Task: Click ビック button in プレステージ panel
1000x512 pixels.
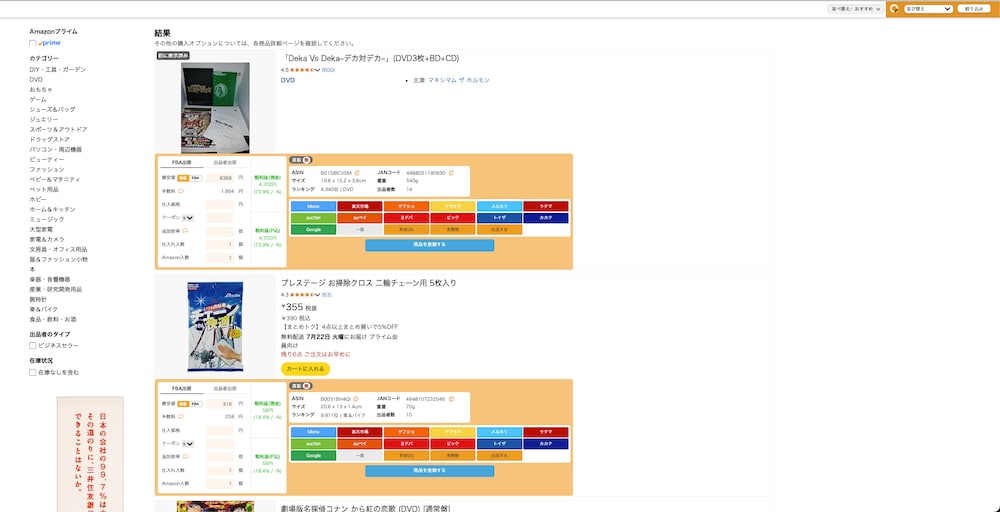Action: (x=453, y=444)
